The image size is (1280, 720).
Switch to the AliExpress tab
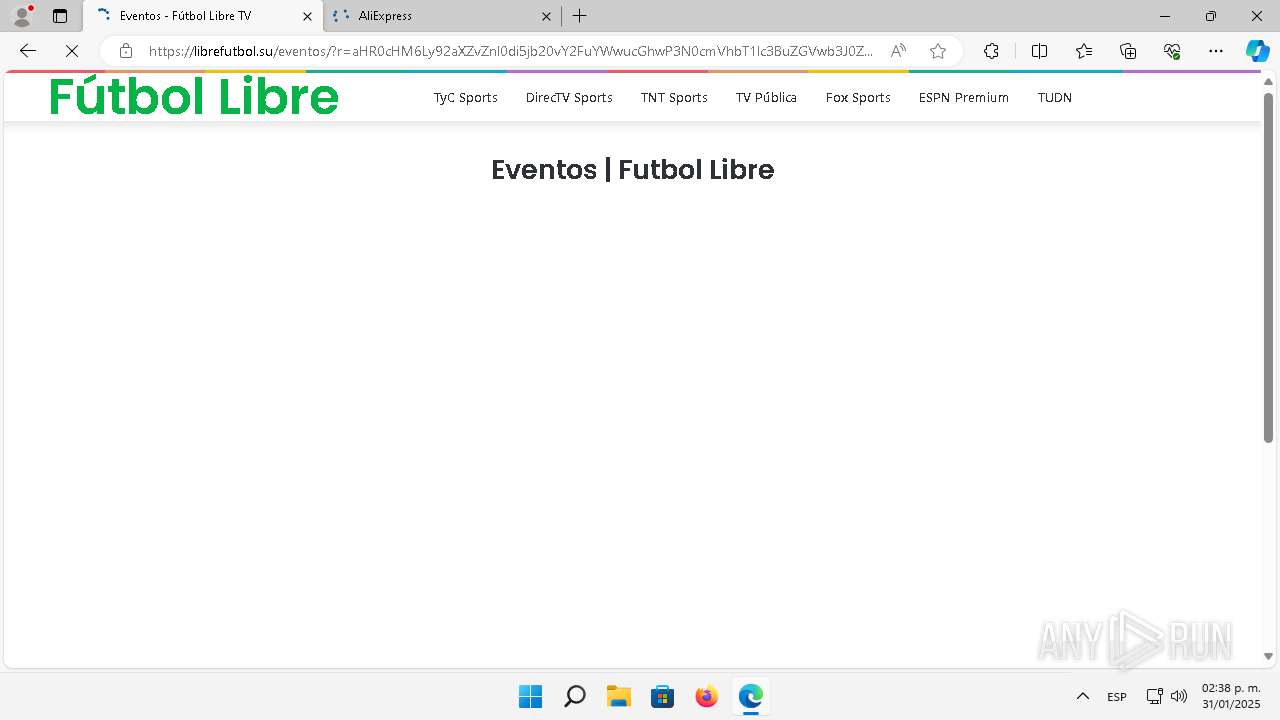click(x=443, y=16)
